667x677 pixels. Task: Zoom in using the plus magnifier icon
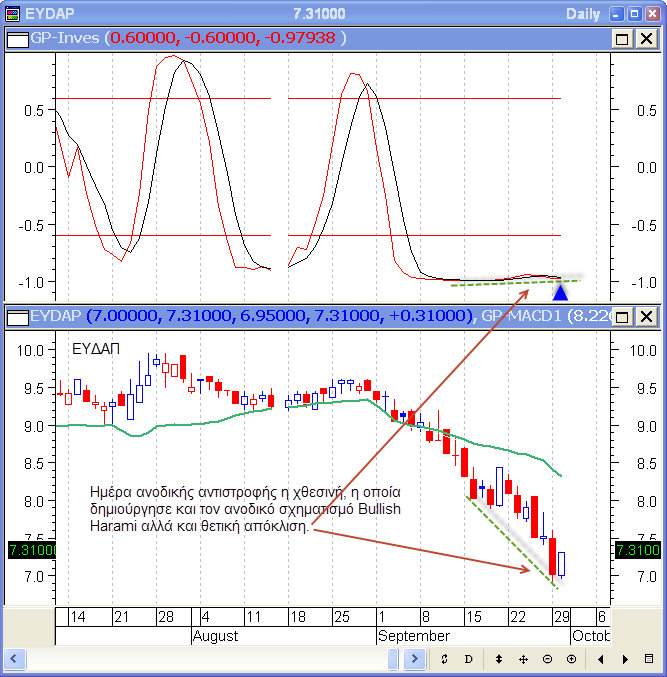click(x=571, y=660)
